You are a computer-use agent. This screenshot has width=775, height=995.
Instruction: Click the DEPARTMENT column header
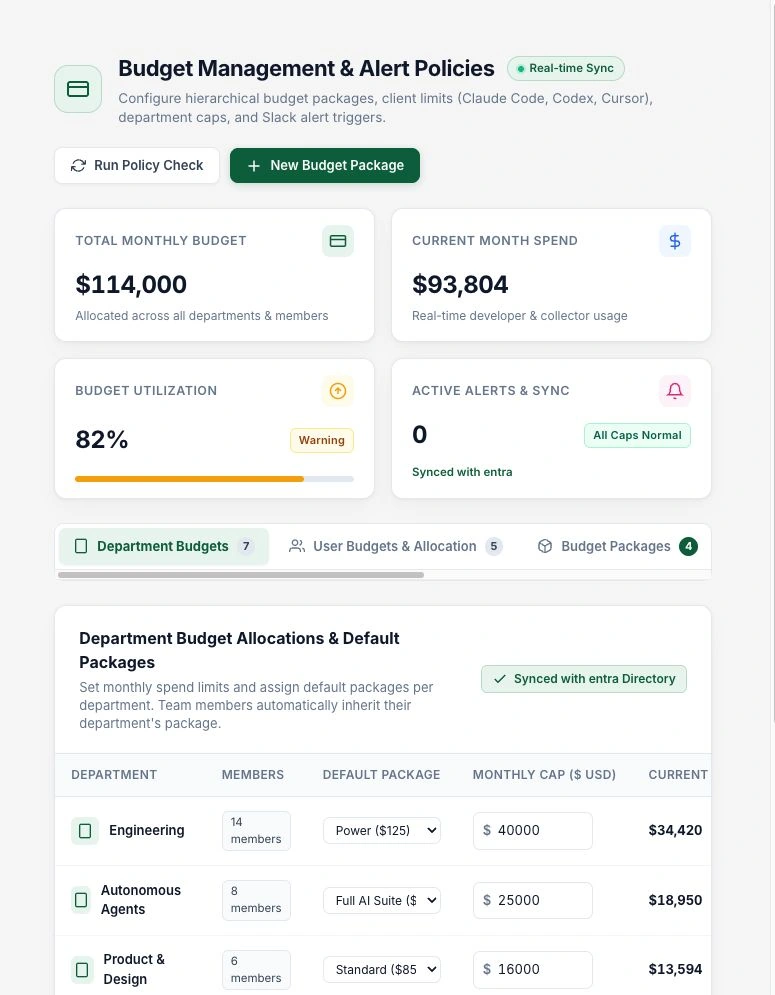(114, 775)
